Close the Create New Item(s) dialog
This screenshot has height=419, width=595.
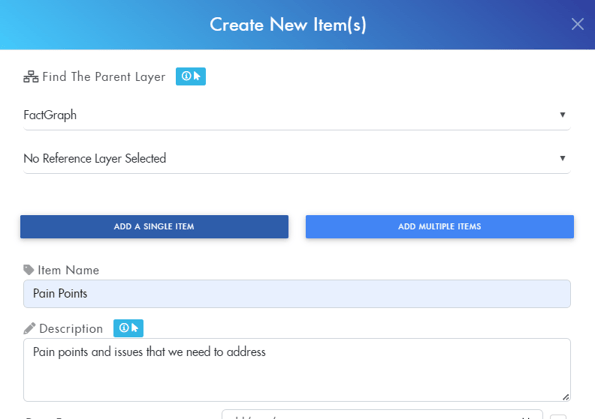tap(577, 24)
